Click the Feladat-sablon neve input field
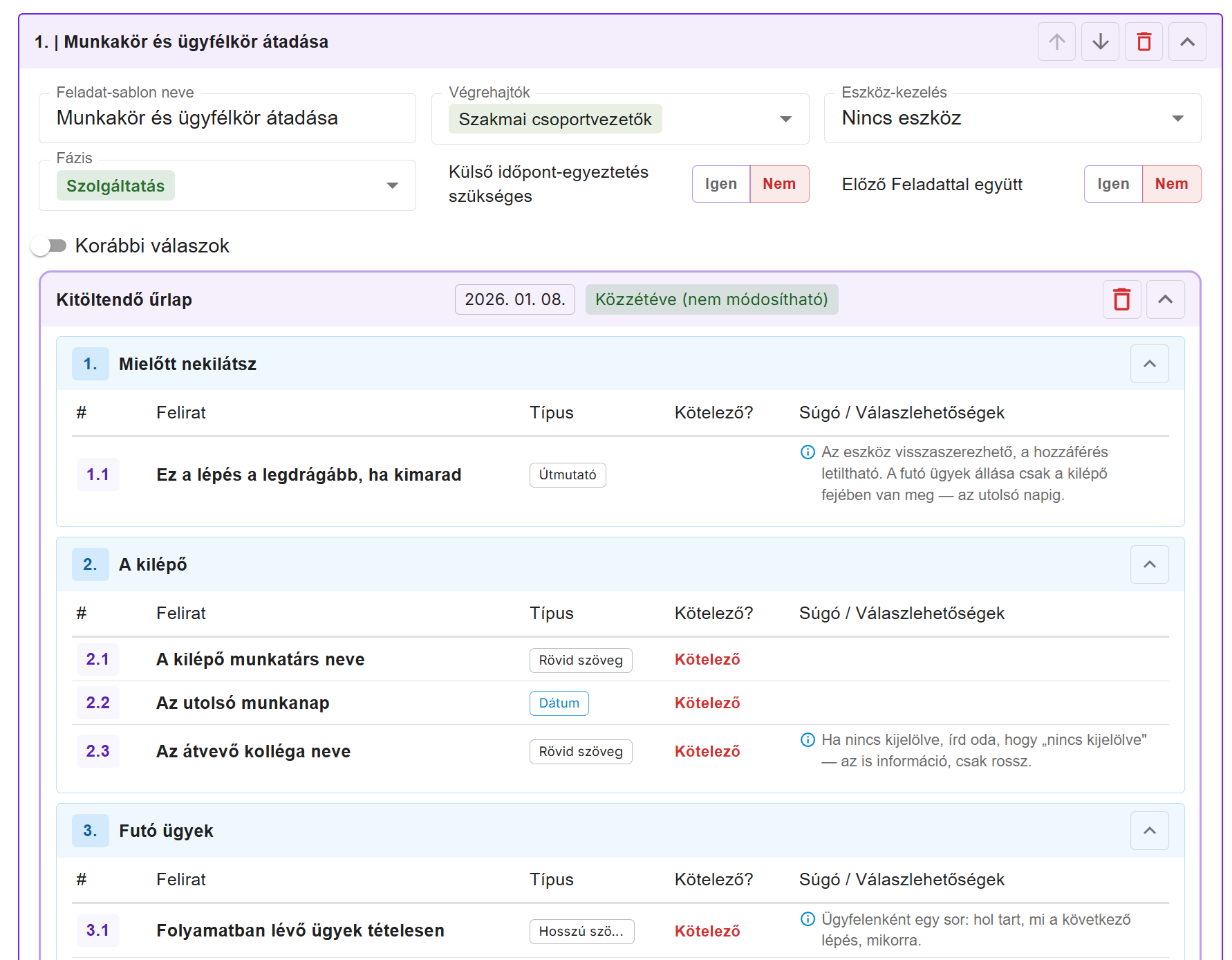Image resolution: width=1232 pixels, height=960 pixels. tap(227, 118)
